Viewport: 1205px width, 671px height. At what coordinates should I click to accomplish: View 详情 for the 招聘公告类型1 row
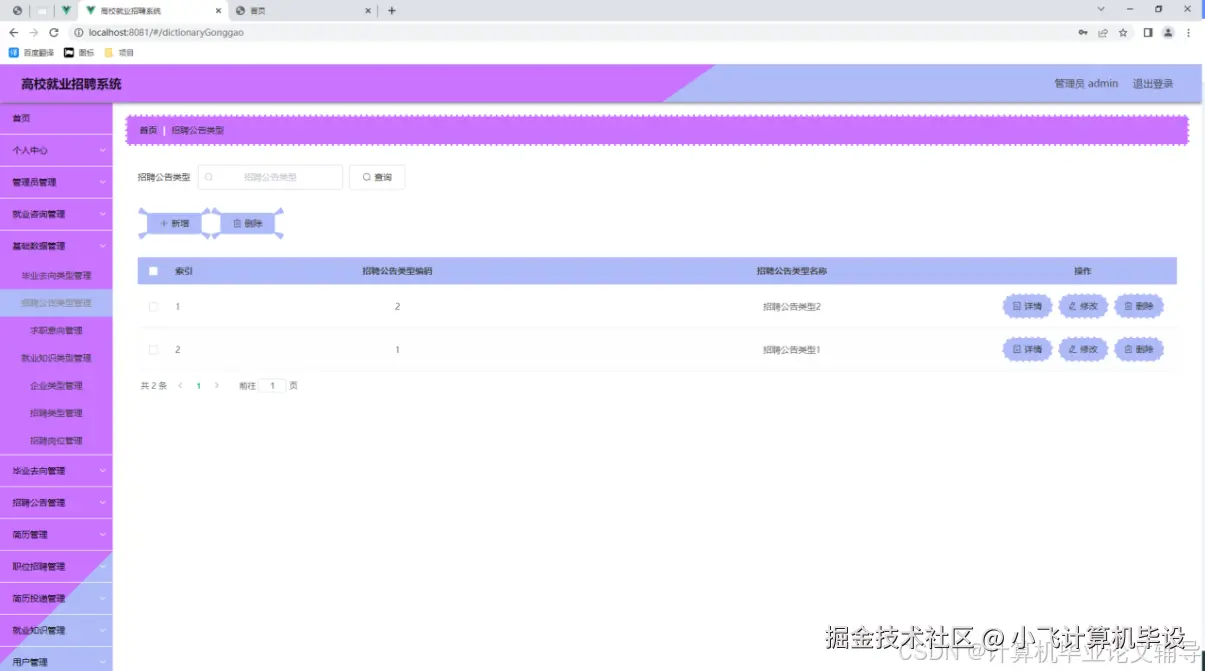[x=1027, y=350]
